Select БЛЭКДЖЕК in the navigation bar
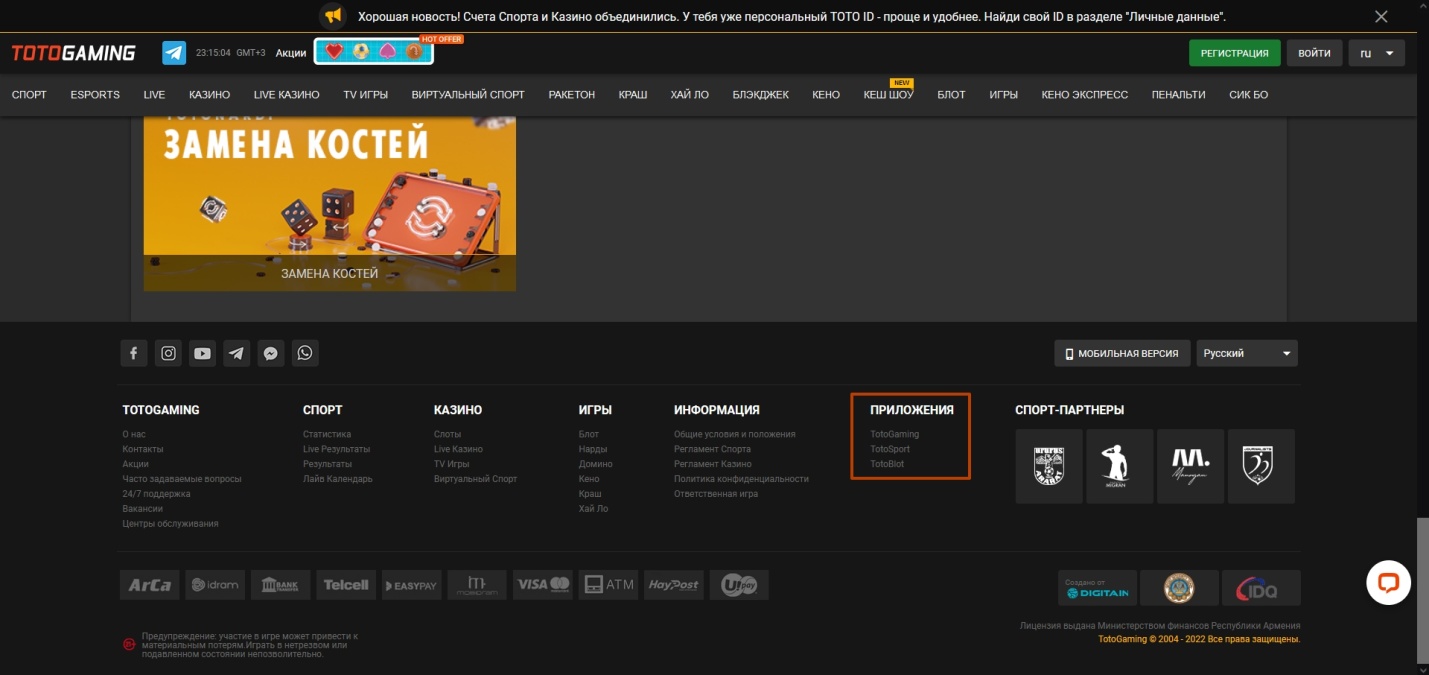The image size is (1429, 675). click(x=761, y=95)
